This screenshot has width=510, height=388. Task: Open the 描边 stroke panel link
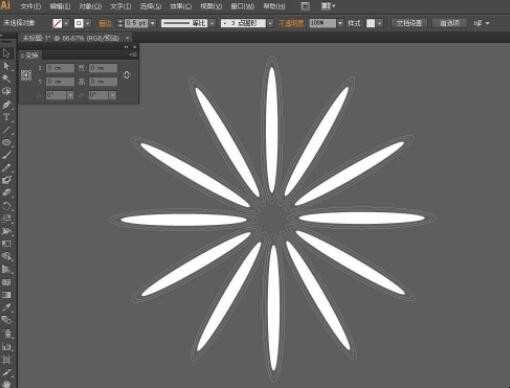(105, 23)
